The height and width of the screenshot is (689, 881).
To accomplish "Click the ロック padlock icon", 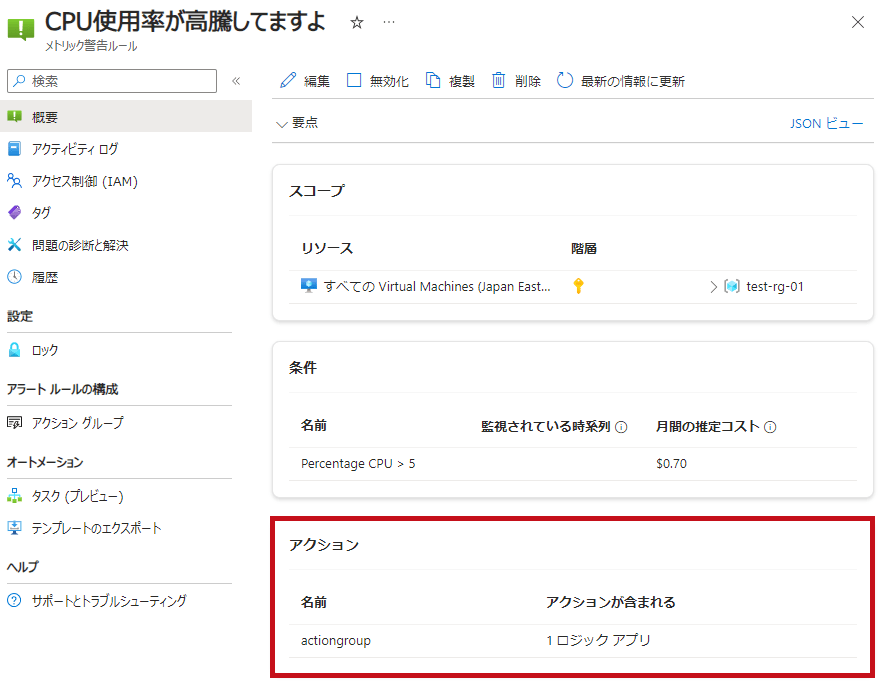I will 15,350.
